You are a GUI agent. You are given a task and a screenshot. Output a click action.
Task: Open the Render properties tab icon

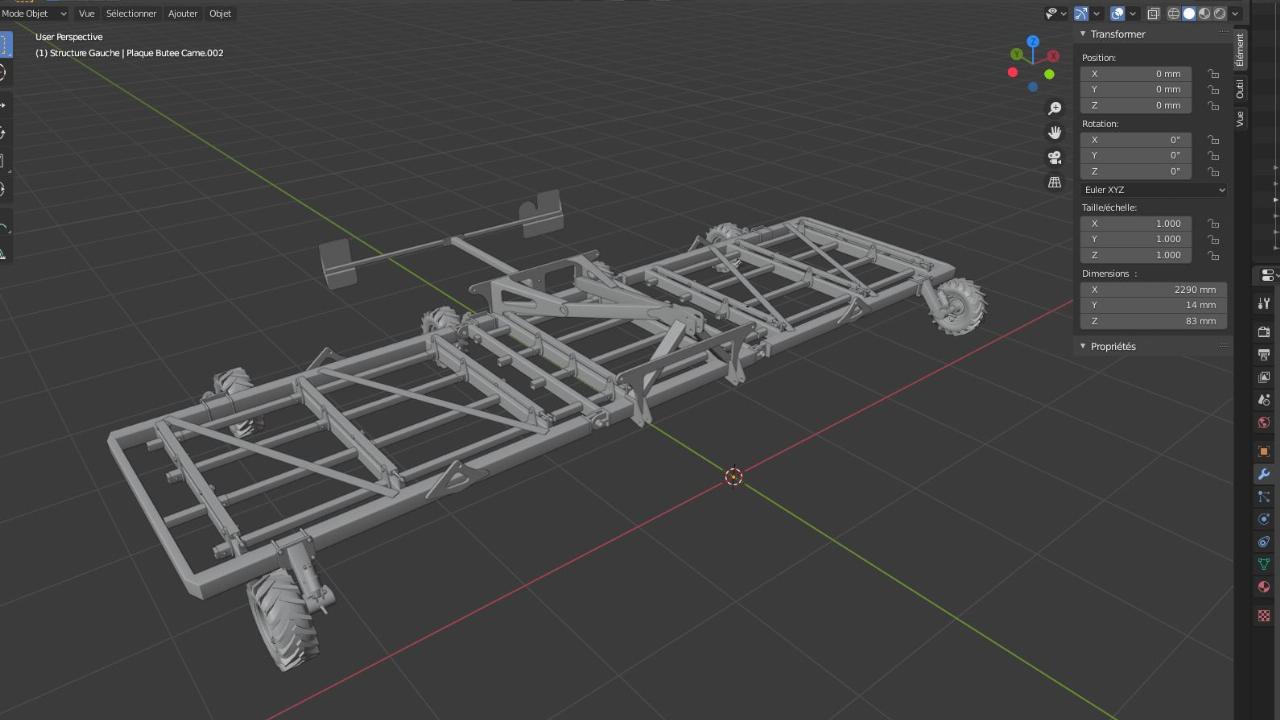click(1264, 332)
